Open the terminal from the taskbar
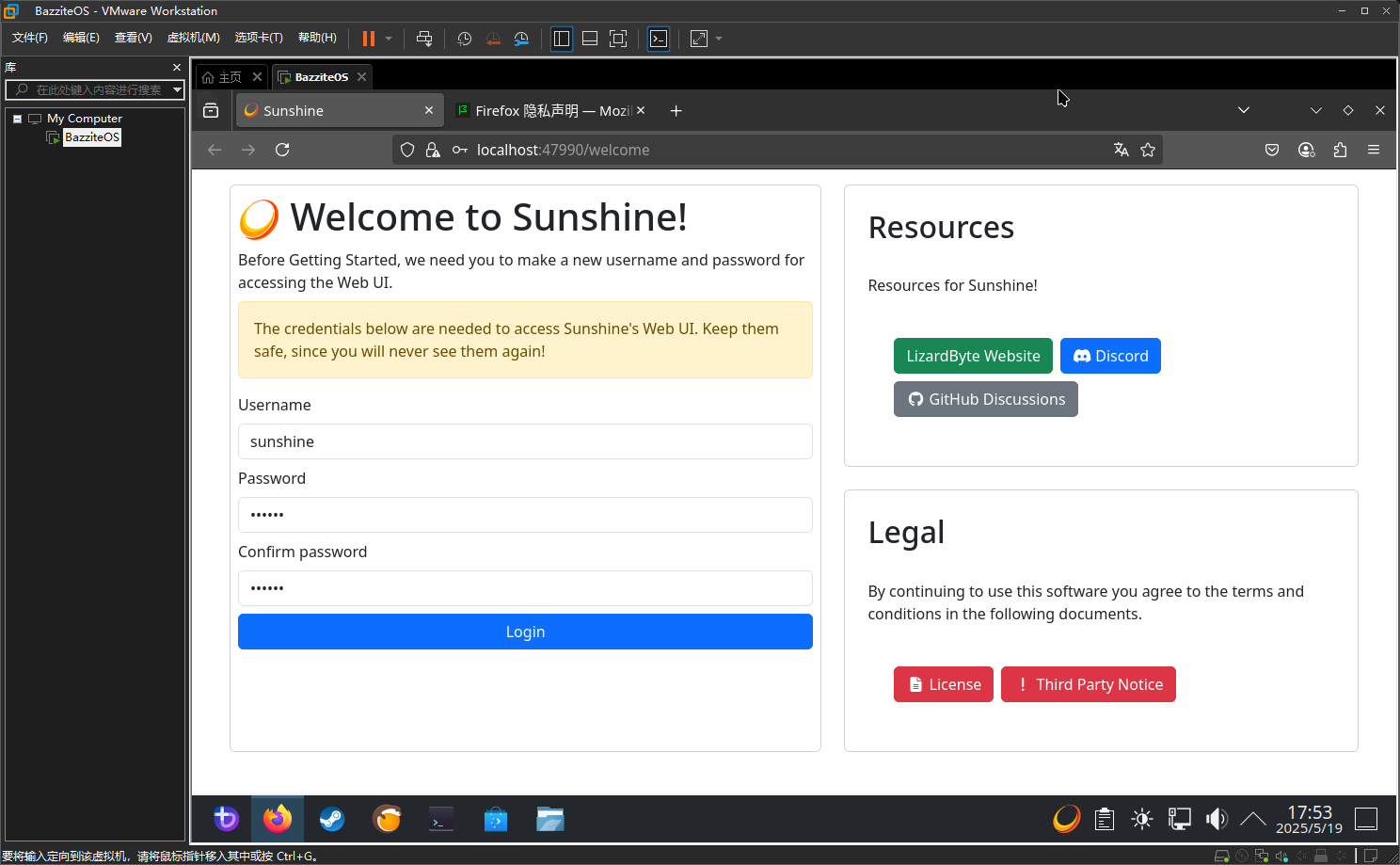The width and height of the screenshot is (1400, 865). pyautogui.click(x=441, y=819)
